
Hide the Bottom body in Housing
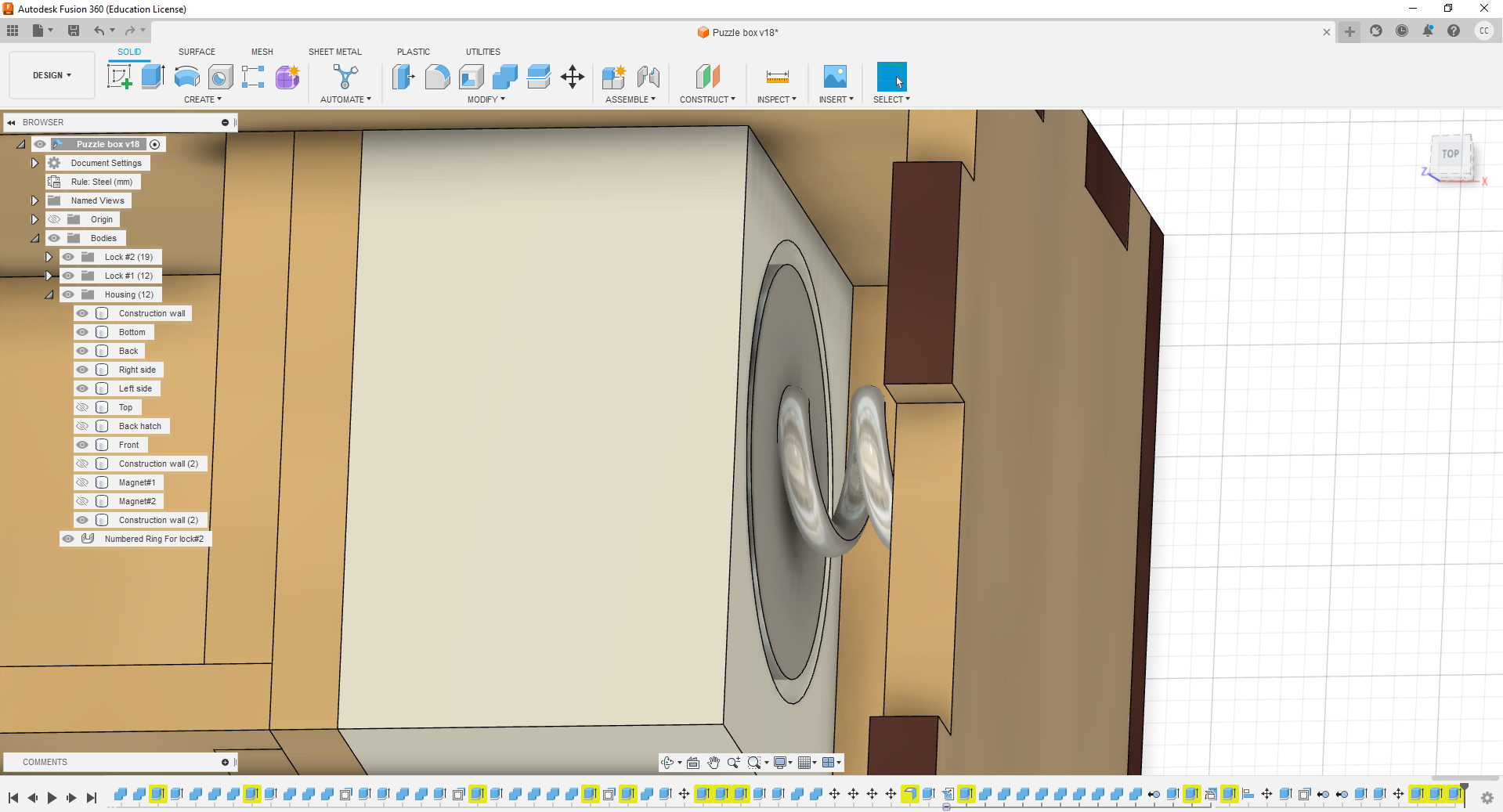click(x=81, y=332)
